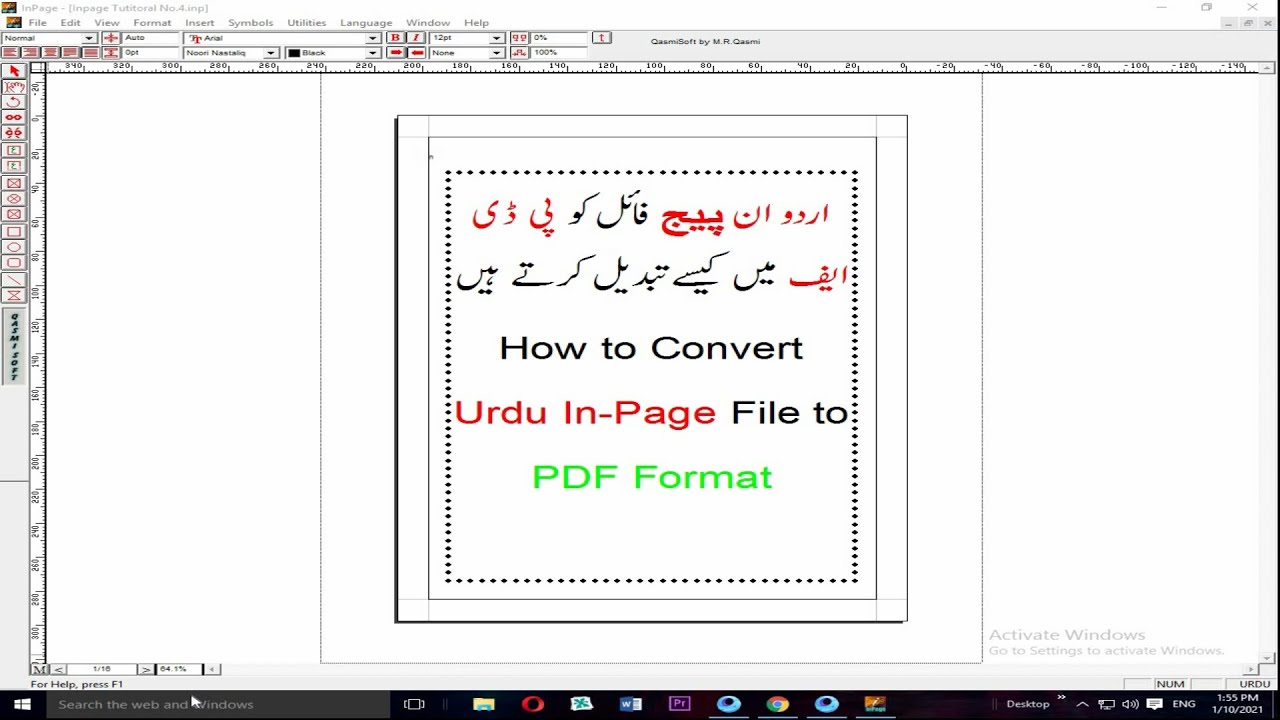Image resolution: width=1280 pixels, height=720 pixels.
Task: Click the URDU status bar indicator
Action: point(1254,684)
